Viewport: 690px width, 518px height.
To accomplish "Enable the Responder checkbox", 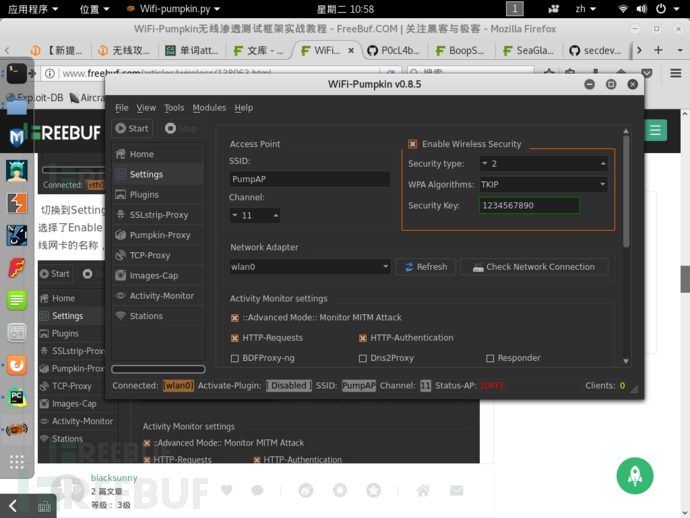I will 490,358.
